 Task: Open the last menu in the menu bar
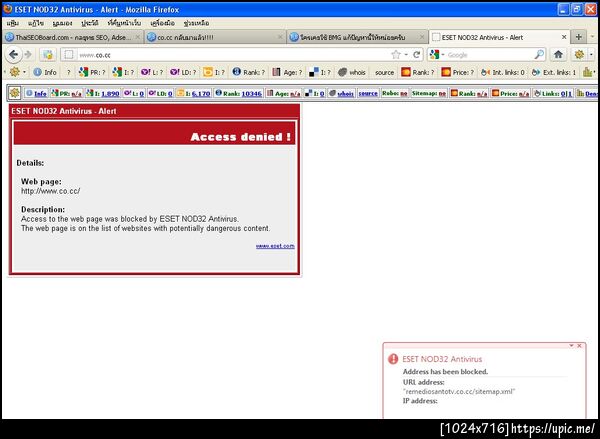[x=196, y=23]
